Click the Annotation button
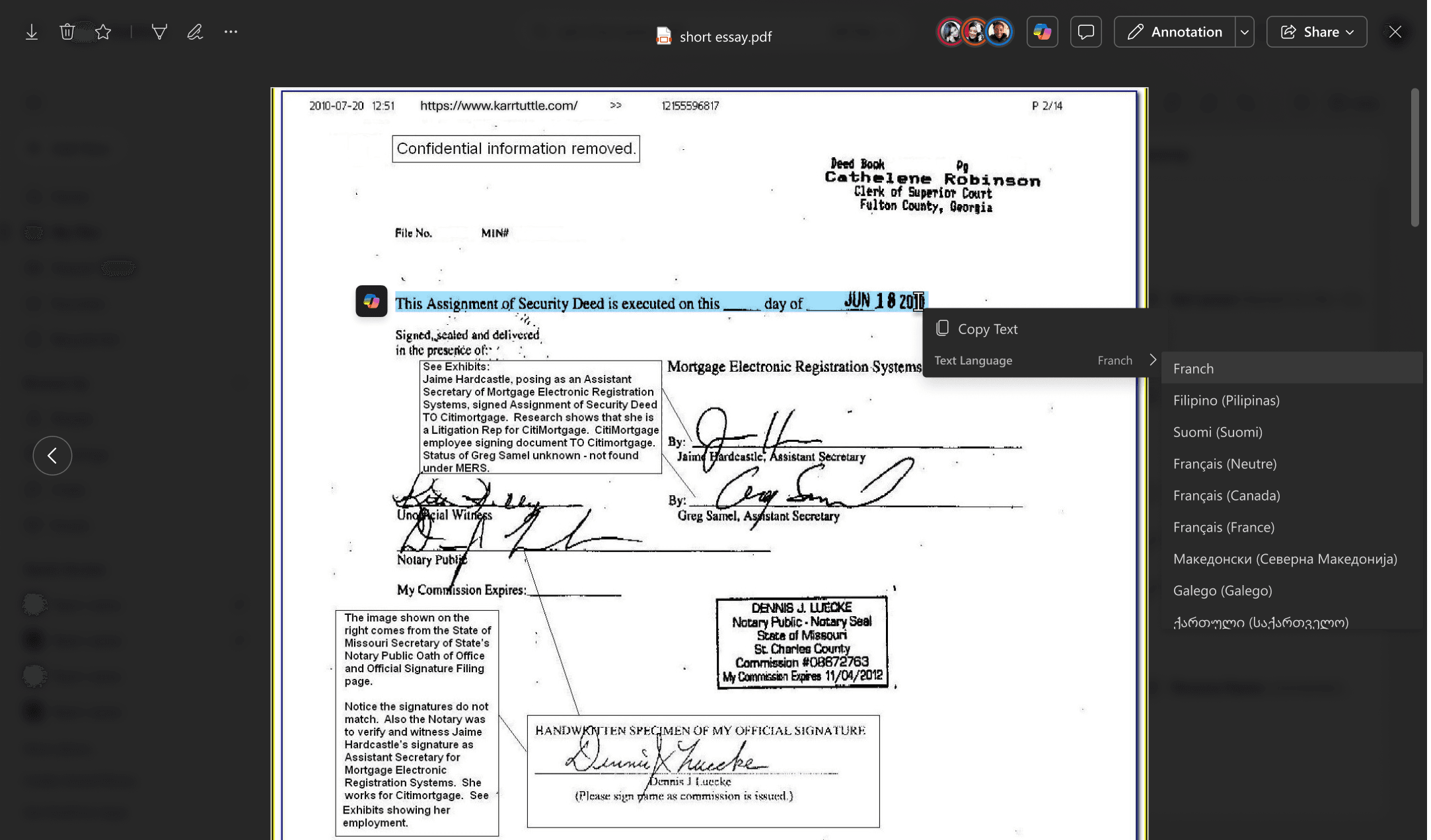 pyautogui.click(x=1175, y=32)
